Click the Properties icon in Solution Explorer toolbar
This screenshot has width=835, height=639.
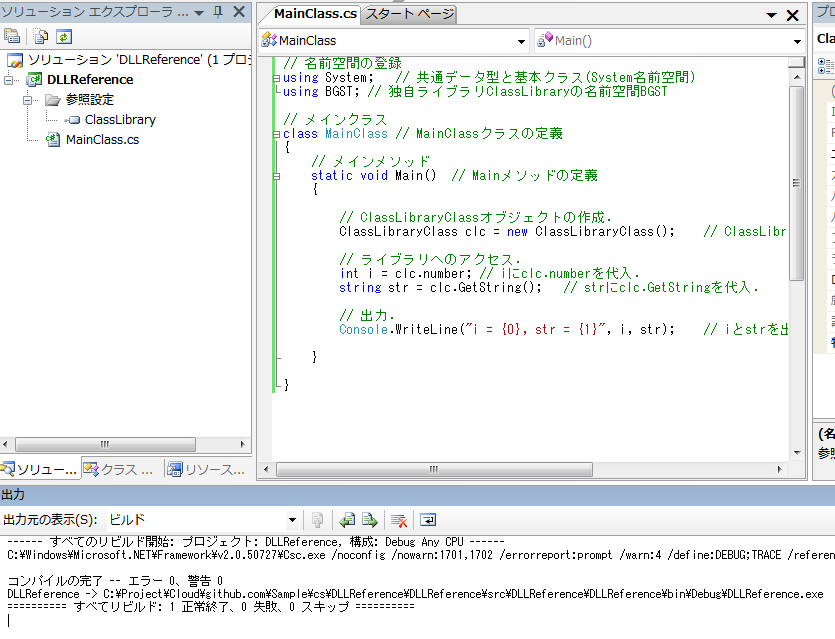pos(12,36)
